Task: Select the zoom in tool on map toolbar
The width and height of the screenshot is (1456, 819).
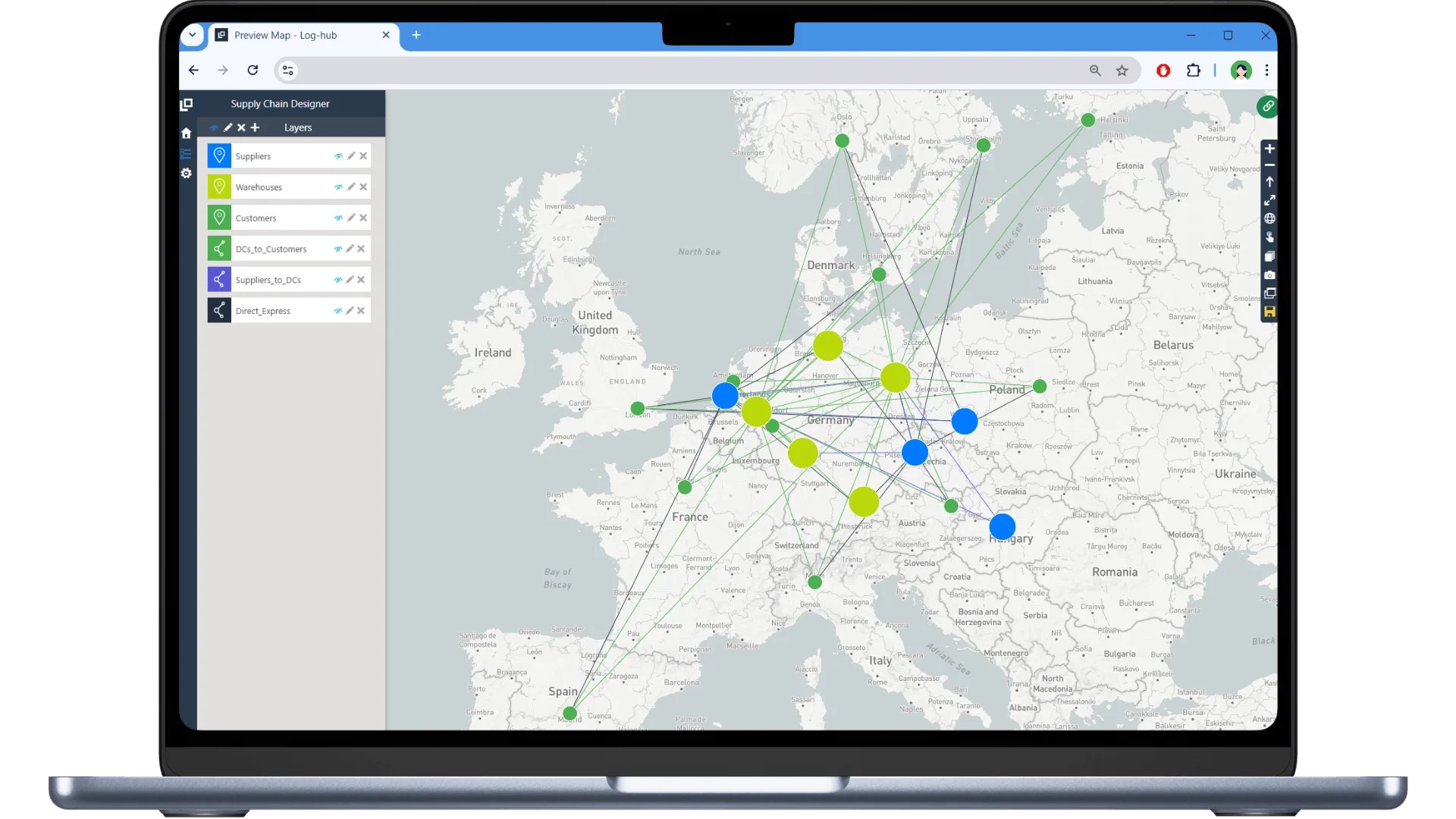Action: point(1269,149)
